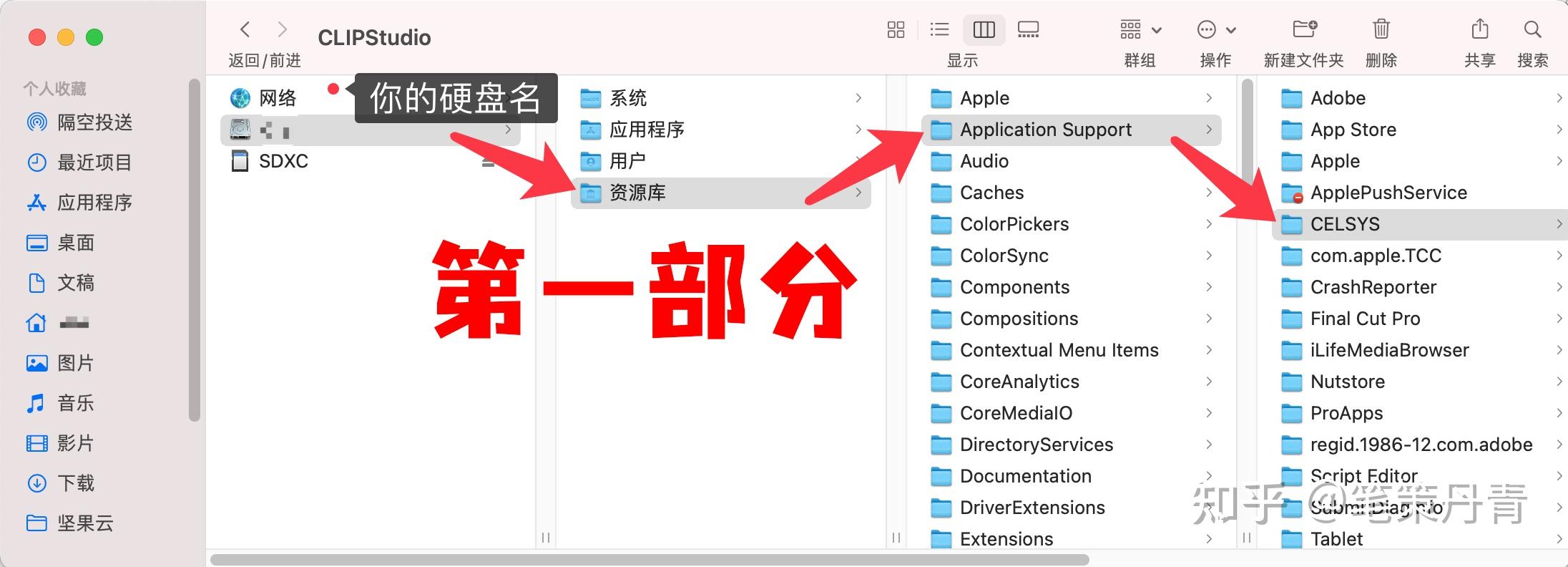Open 最近项目 in the sidebar
Viewport: 1568px width, 567px height.
79,163
